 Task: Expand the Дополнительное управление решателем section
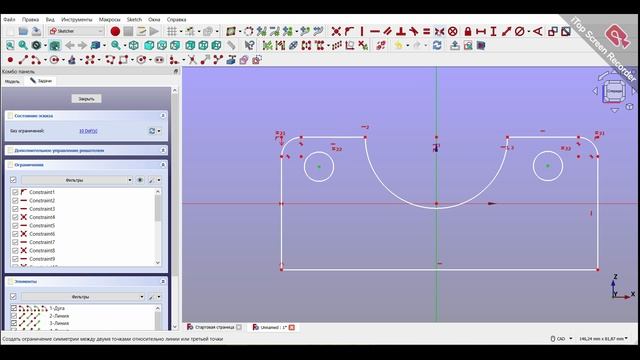[x=163, y=150]
